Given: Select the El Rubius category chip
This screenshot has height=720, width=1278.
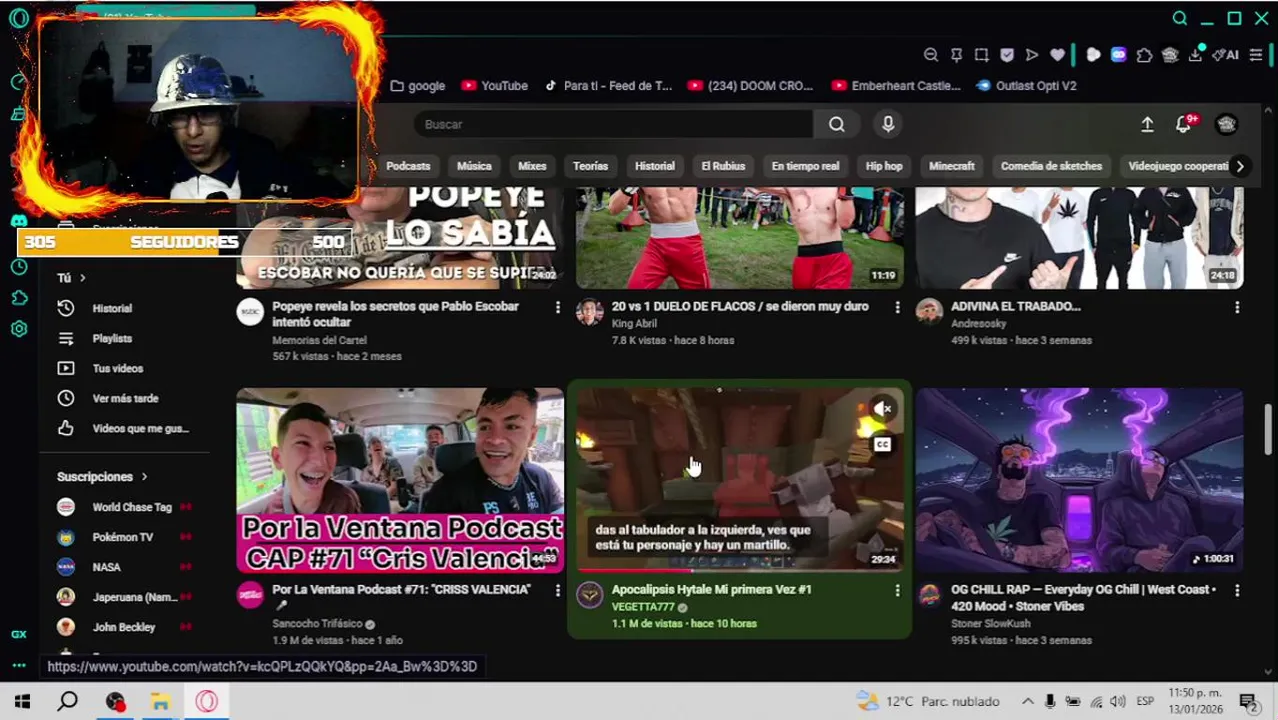Looking at the screenshot, I should click(x=723, y=166).
